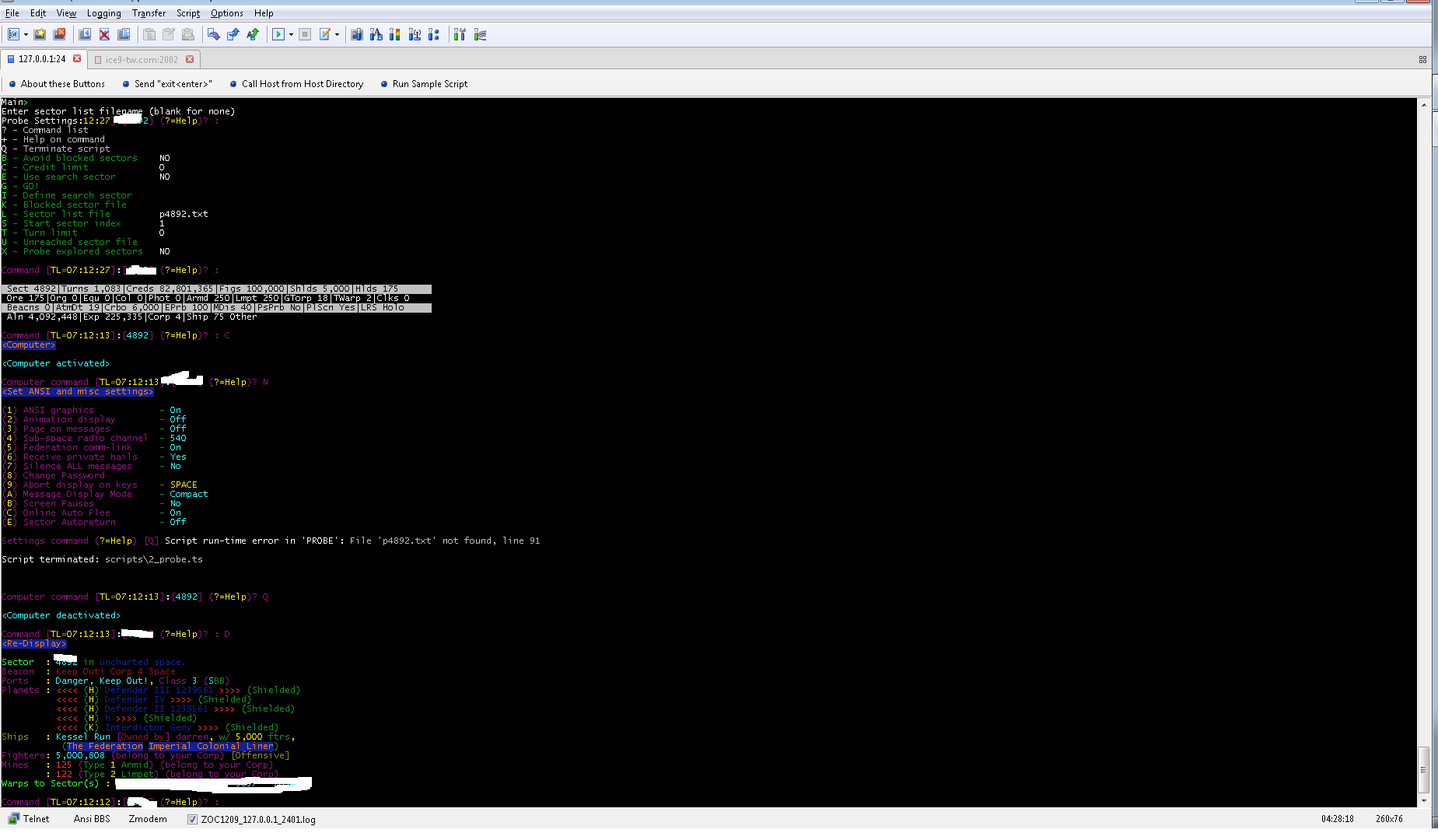Click the terminal vertical scrollbar thumb

tap(1423, 770)
